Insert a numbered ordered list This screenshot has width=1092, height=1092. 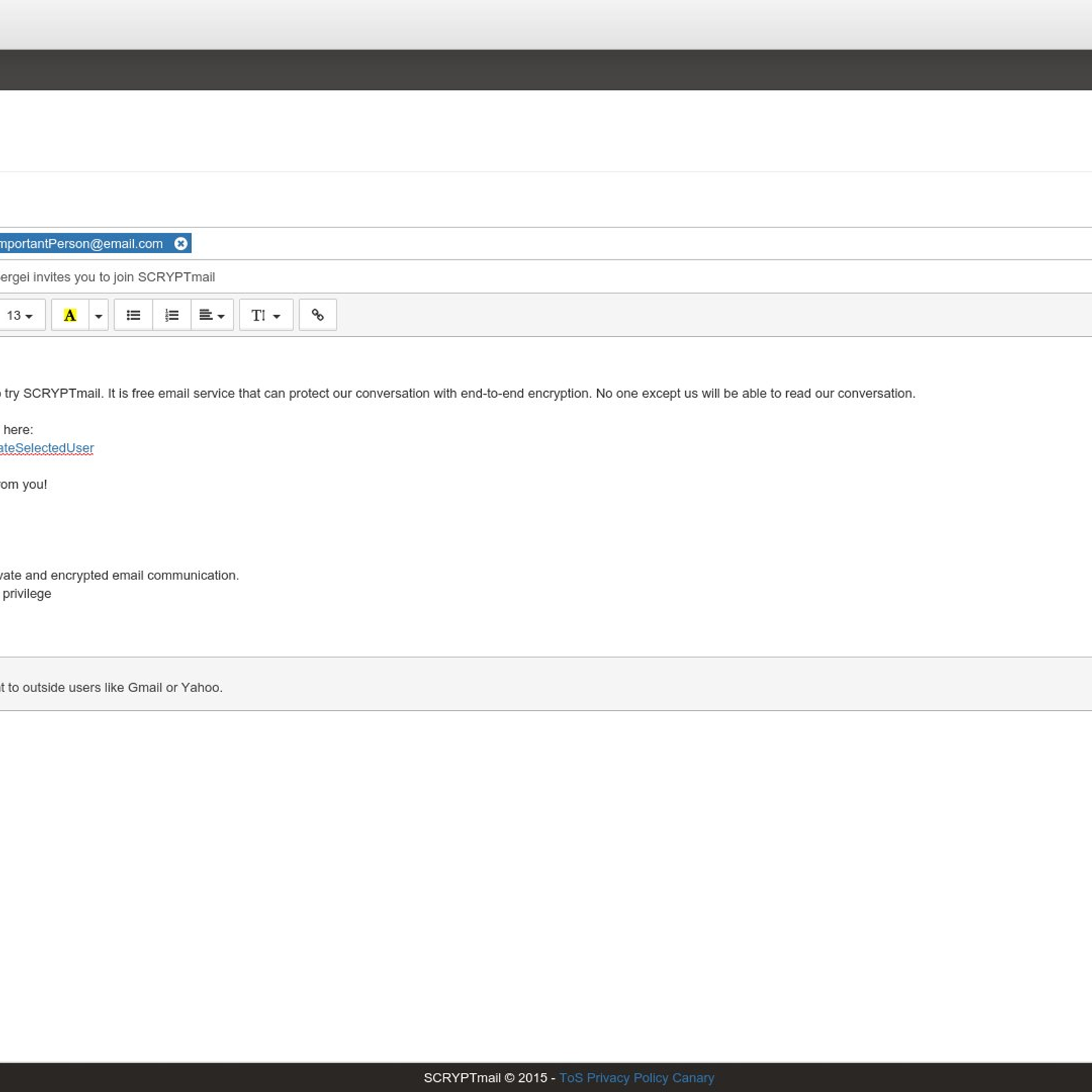coord(172,315)
